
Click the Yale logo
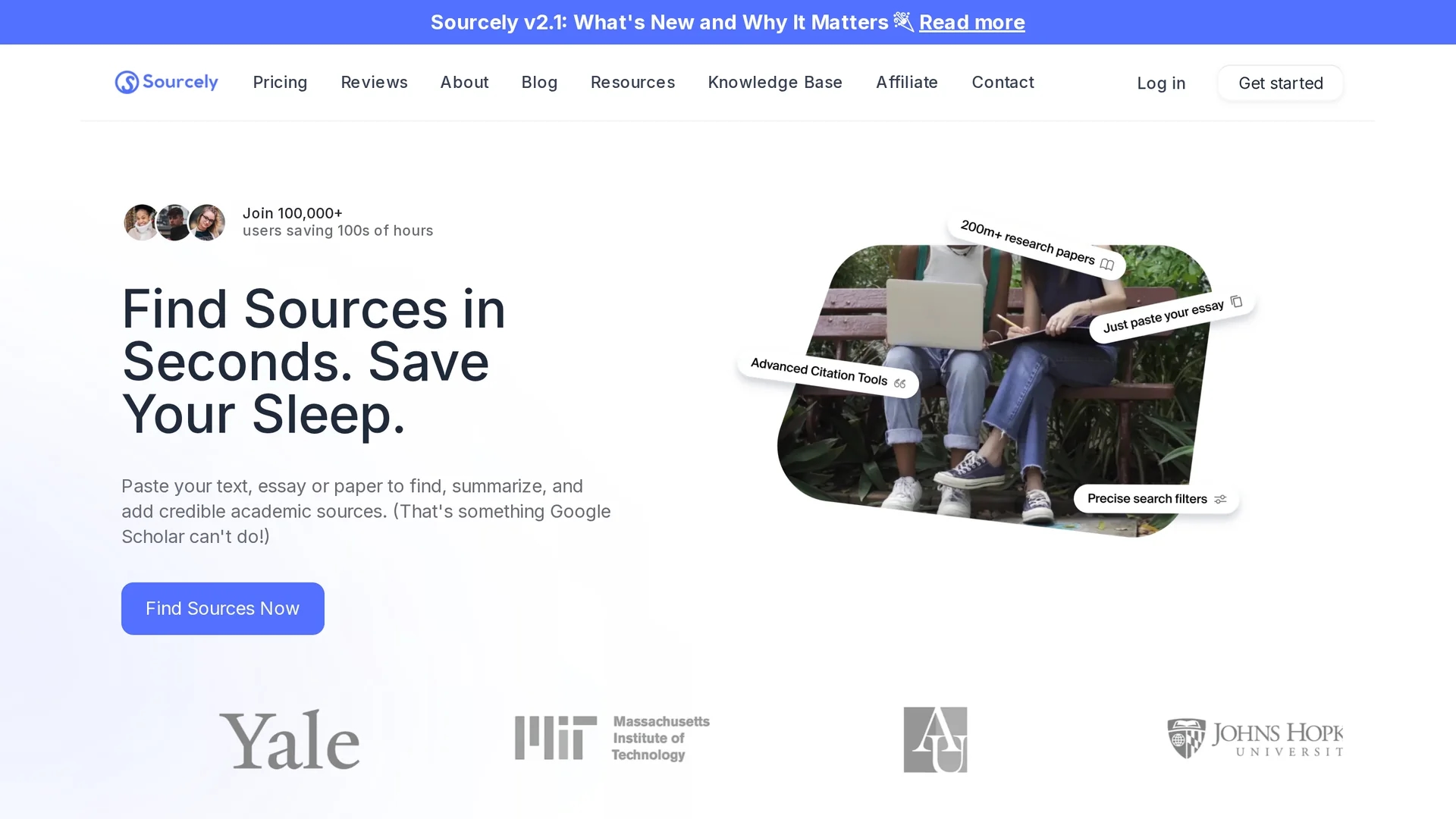pyautogui.click(x=289, y=739)
